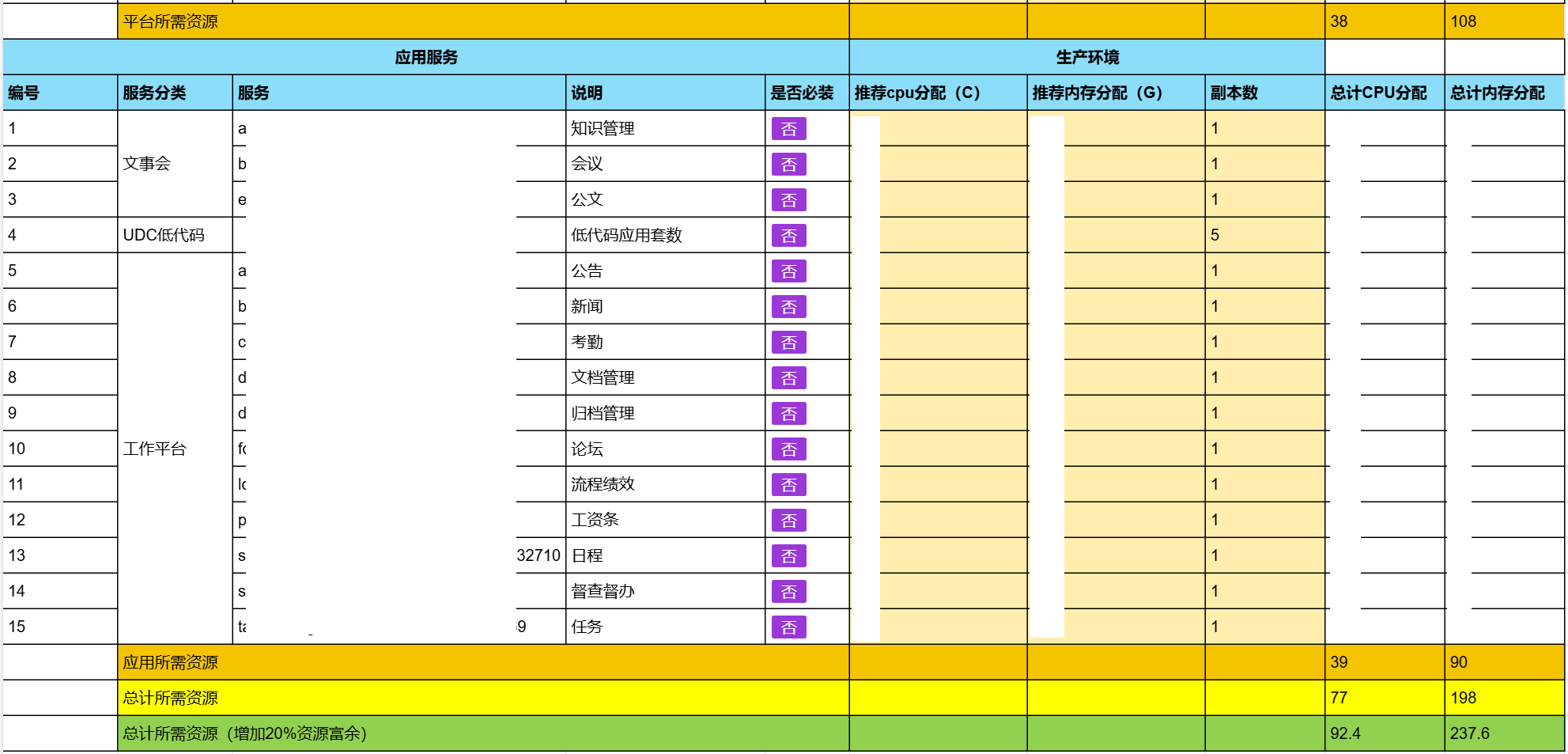Open the 否 dropdown in the 流程绩效 row
The image size is (1568, 754).
pyautogui.click(x=788, y=485)
